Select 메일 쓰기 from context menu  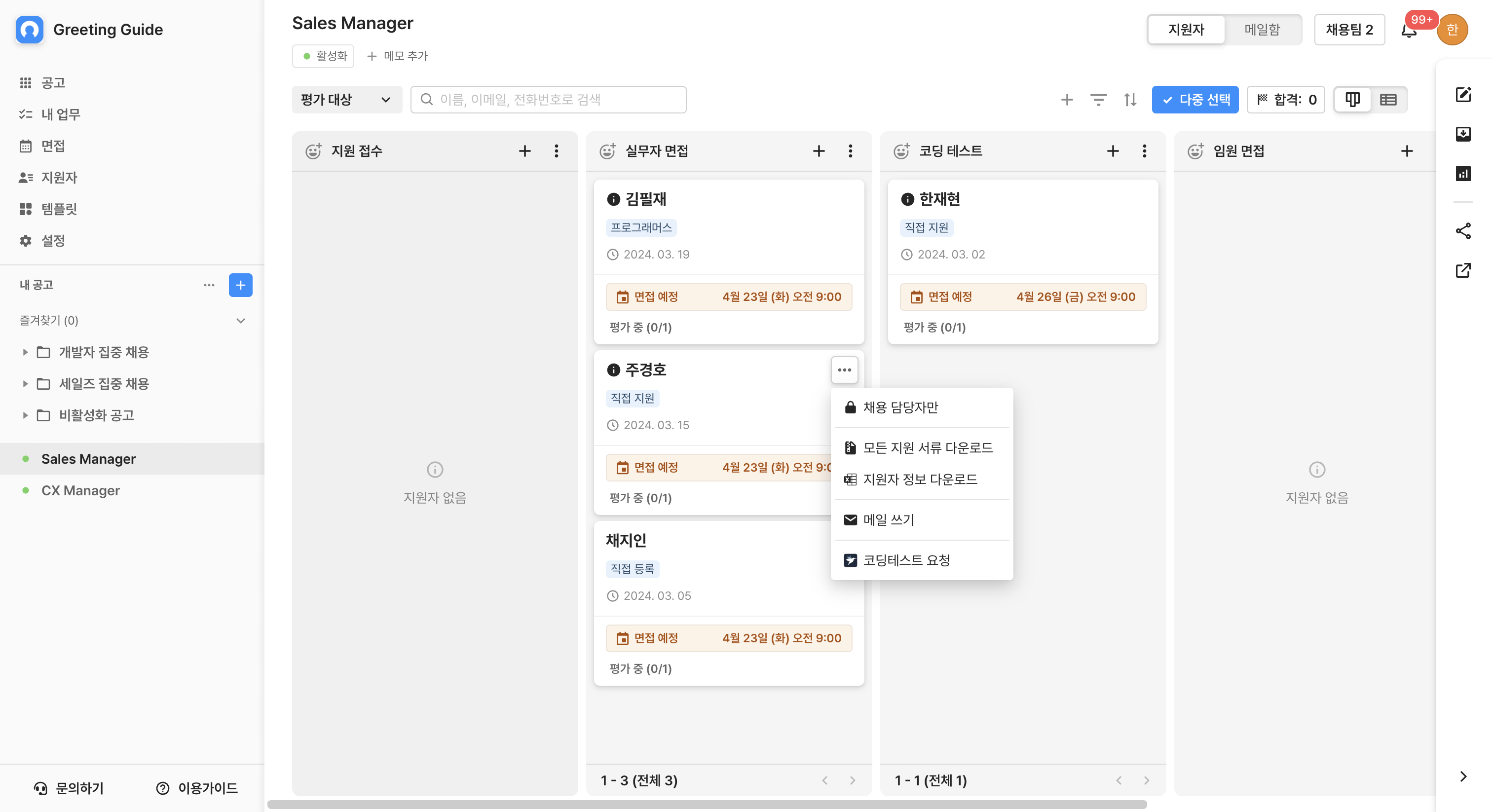point(922,520)
